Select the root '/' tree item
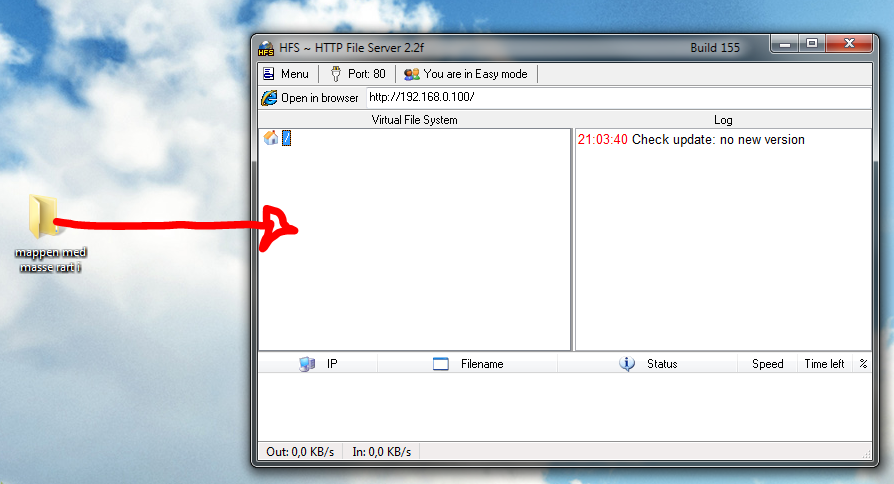The image size is (894, 484). (287, 138)
